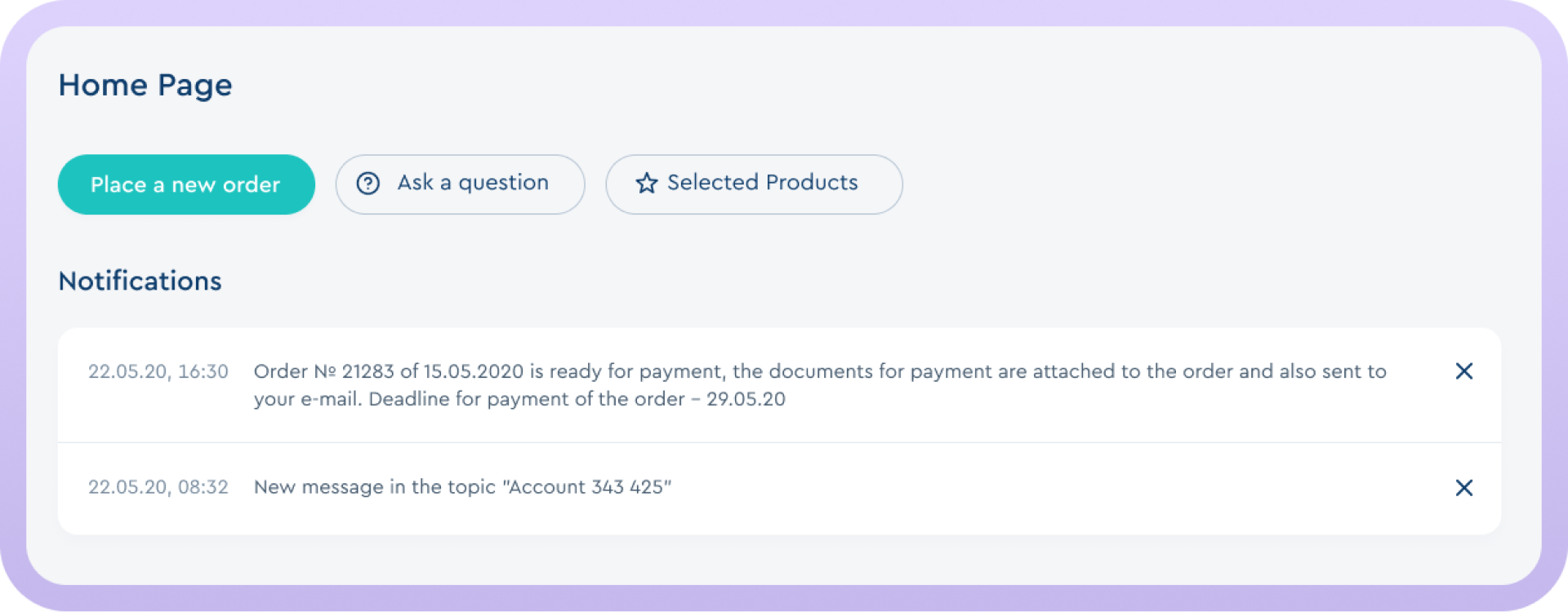
Task: Click the word "e-mail" in the notification
Action: pyautogui.click(x=330, y=399)
